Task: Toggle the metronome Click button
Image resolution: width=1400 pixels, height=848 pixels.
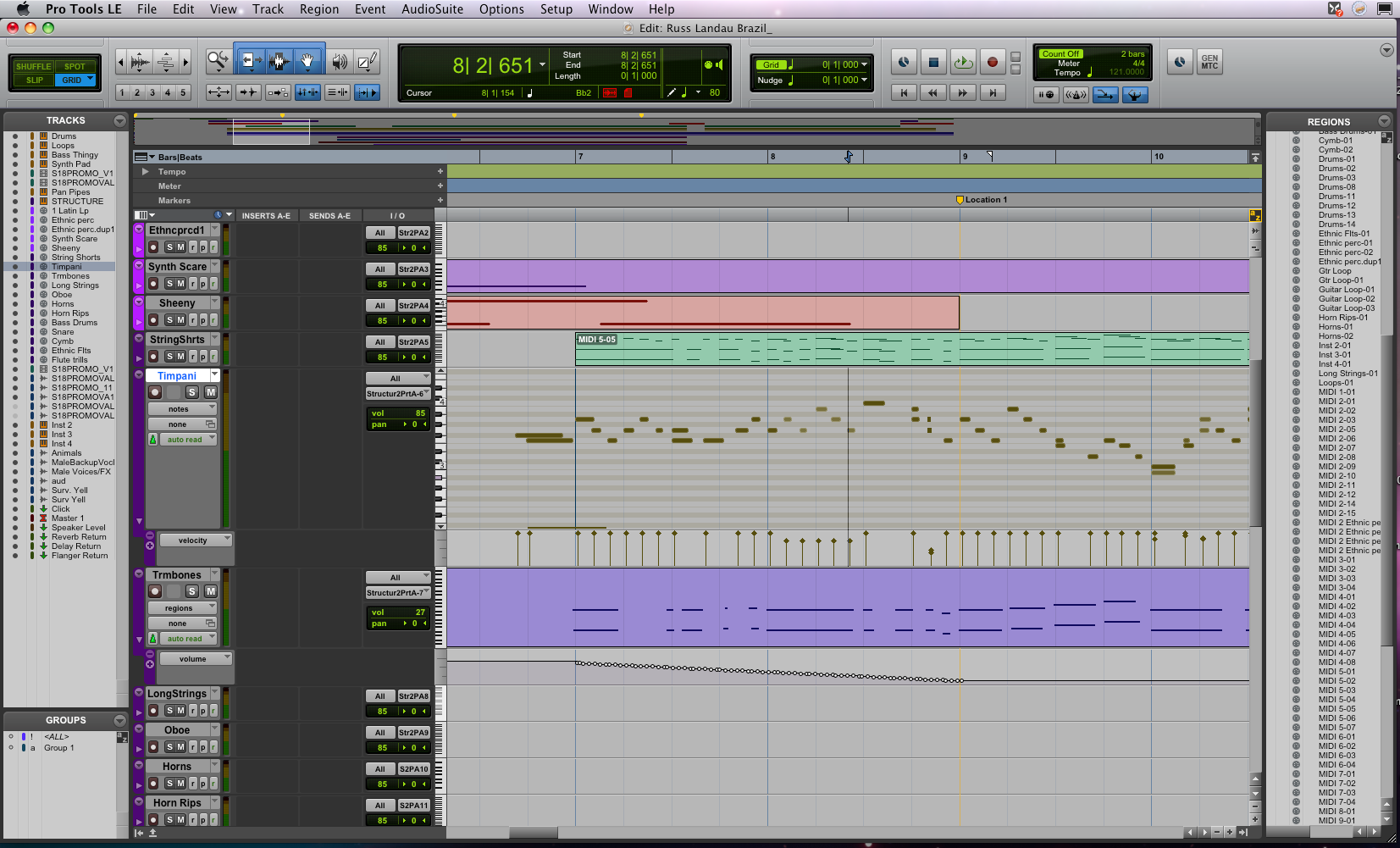Action: coord(1076,94)
